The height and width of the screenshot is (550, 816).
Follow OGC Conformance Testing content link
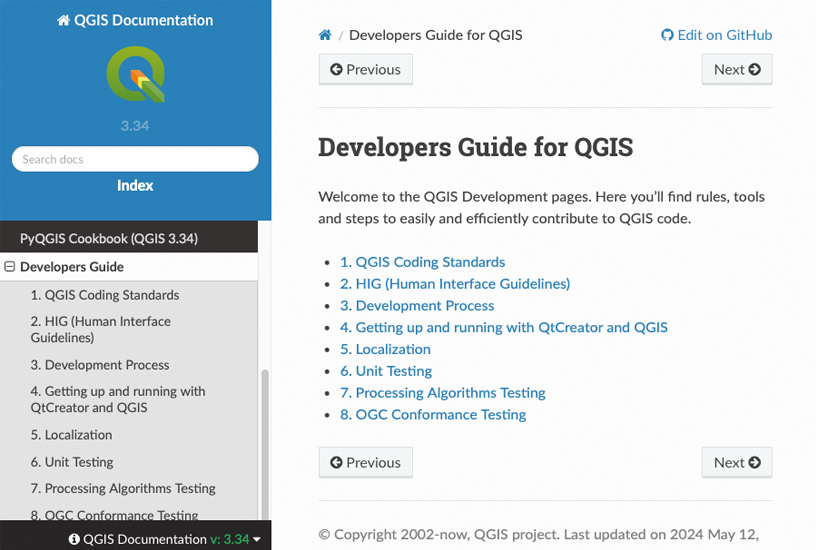click(440, 414)
